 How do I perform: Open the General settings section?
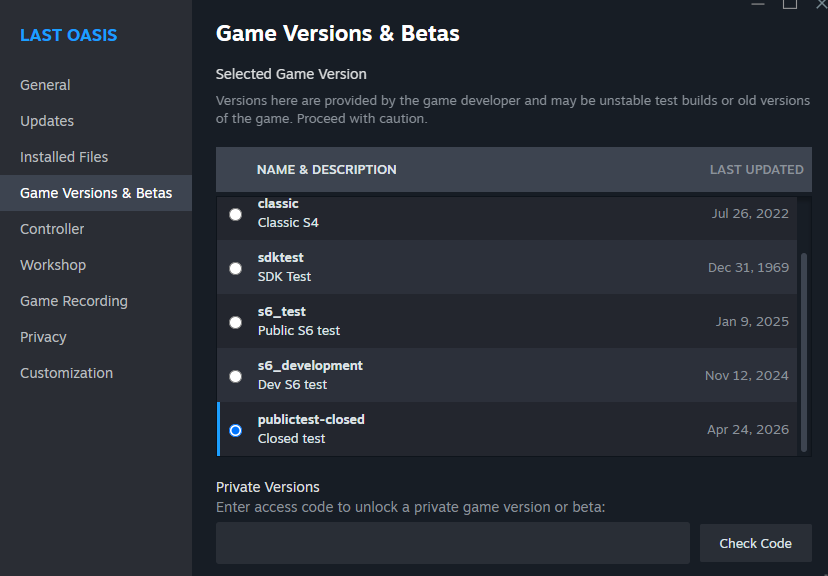(45, 85)
